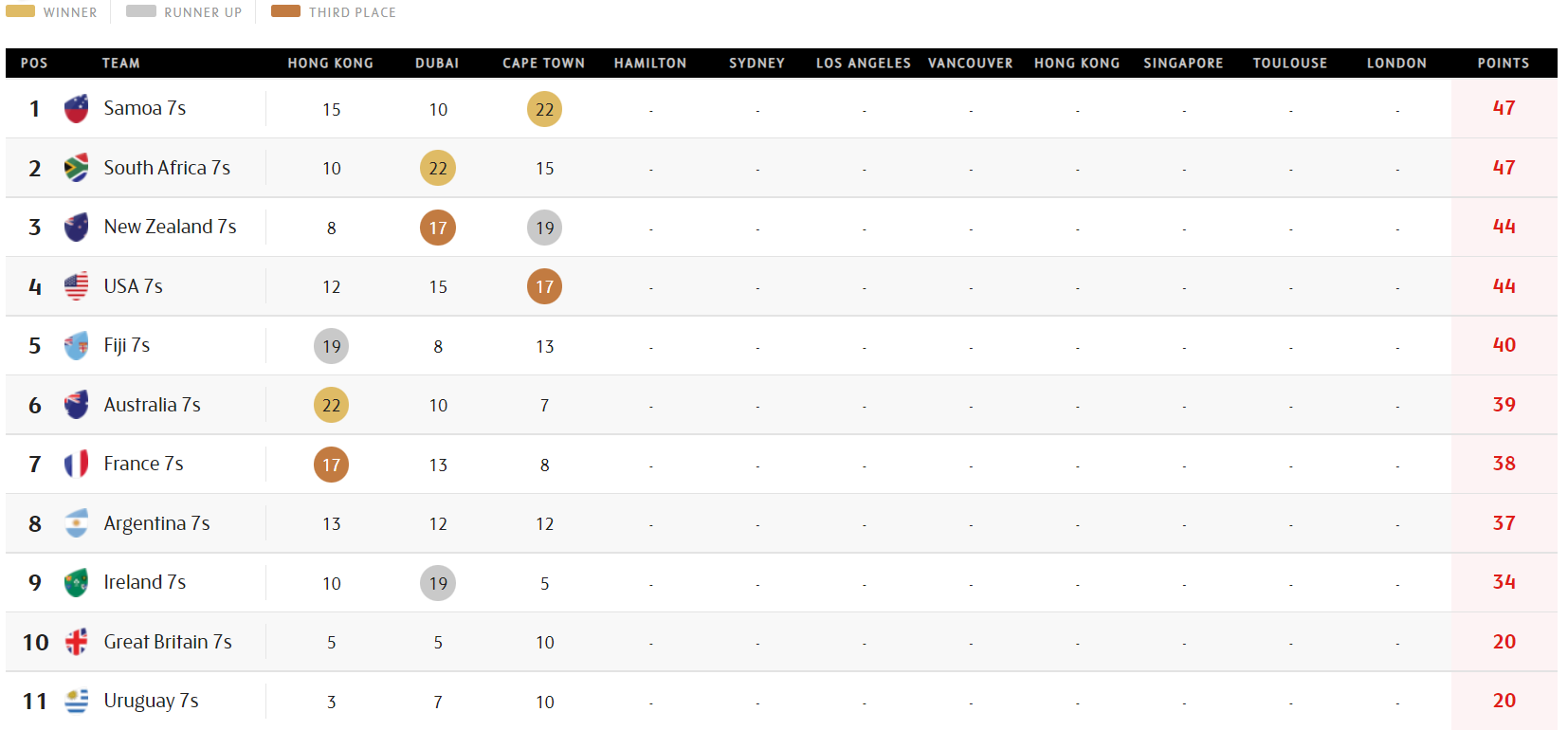1568x730 pixels.
Task: Open the Australia 7s team link
Action: pyautogui.click(x=152, y=405)
